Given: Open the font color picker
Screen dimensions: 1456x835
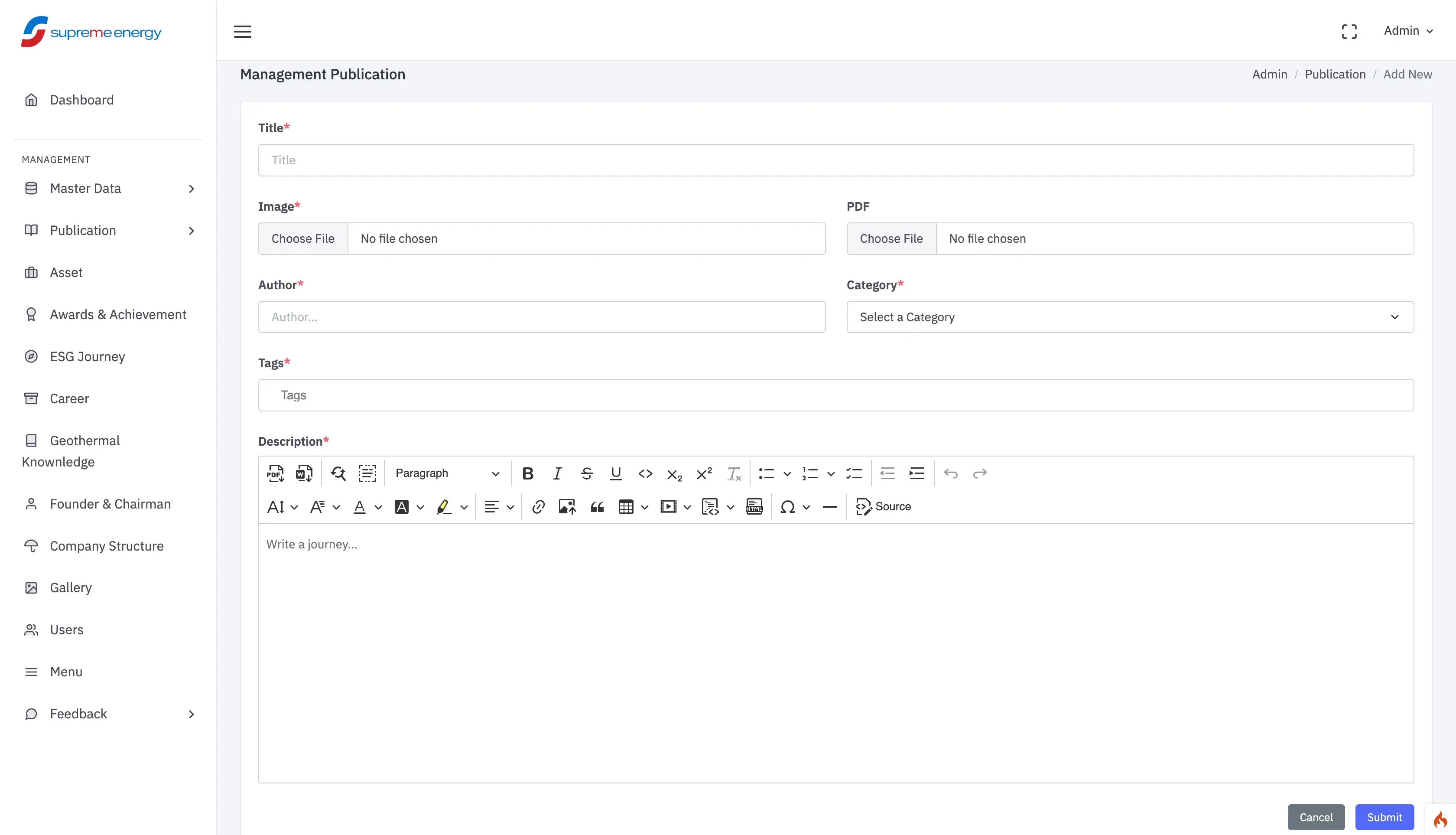Looking at the screenshot, I should point(360,506).
